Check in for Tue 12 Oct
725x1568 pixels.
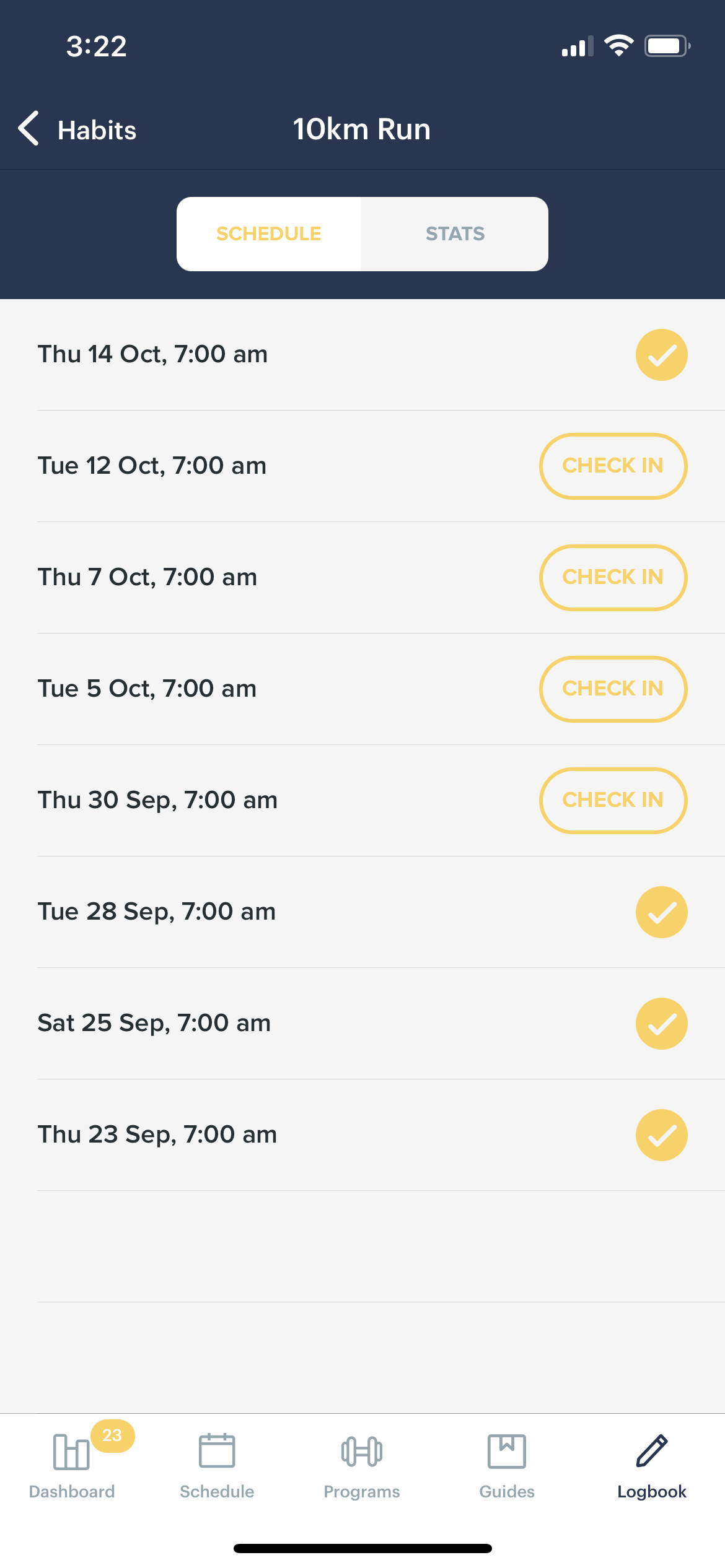pyautogui.click(x=613, y=466)
